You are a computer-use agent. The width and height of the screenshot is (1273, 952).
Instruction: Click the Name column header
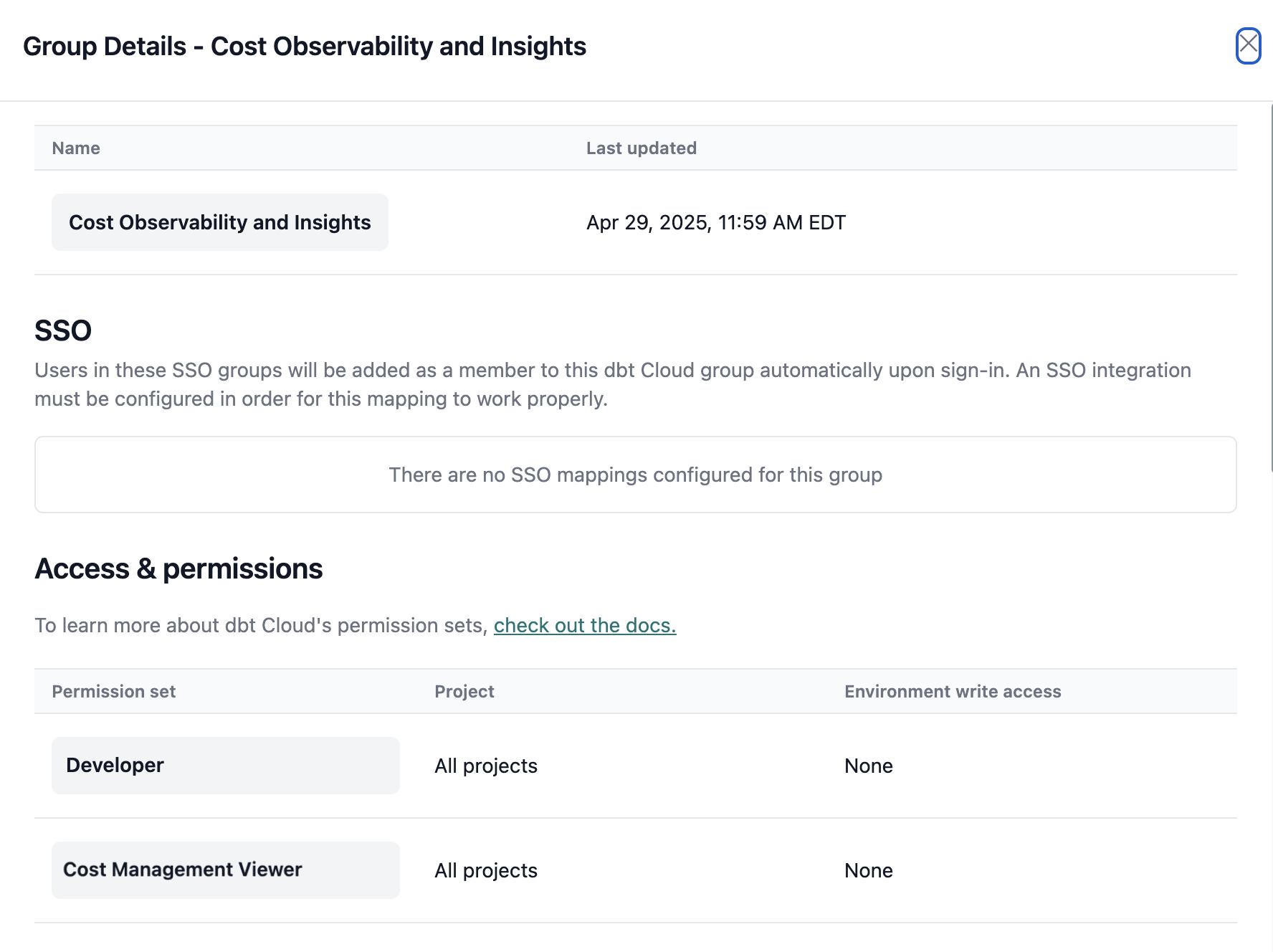pyautogui.click(x=75, y=148)
